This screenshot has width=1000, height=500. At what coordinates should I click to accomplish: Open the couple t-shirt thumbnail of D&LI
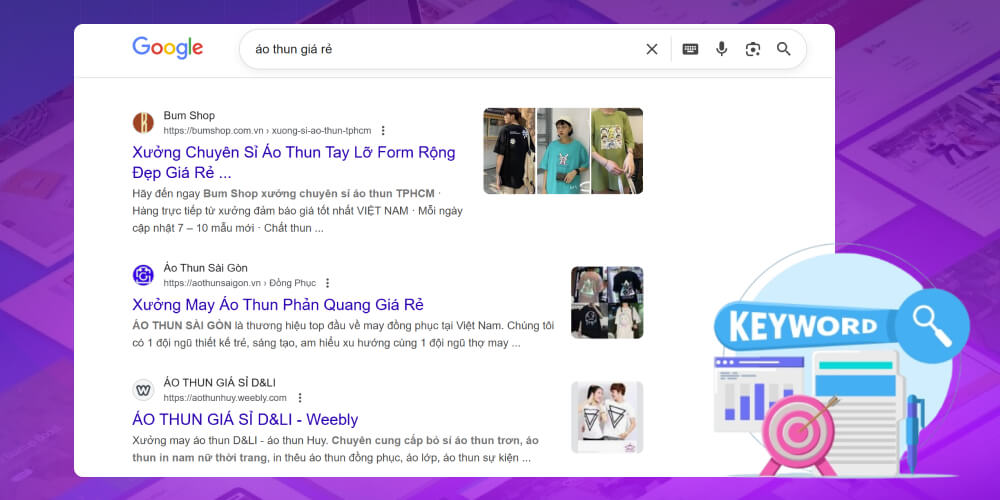(x=607, y=417)
